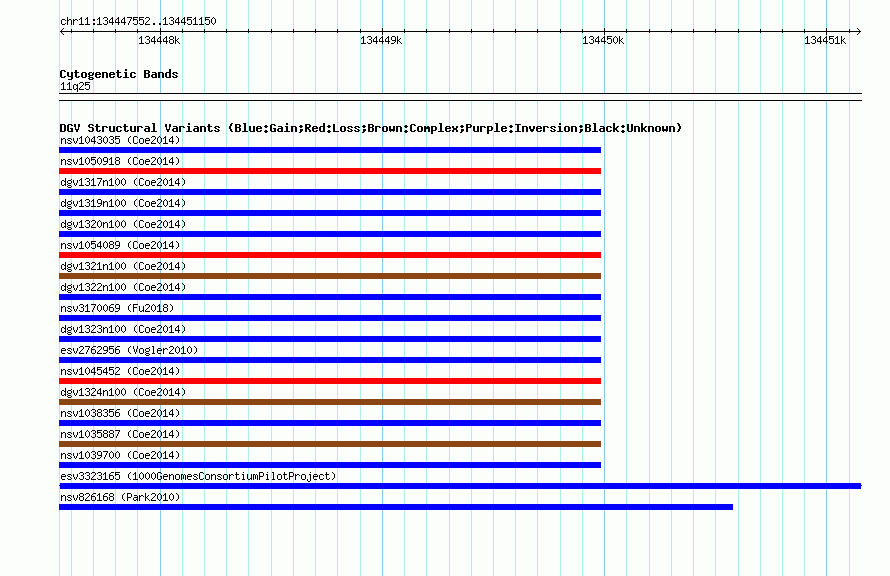Select the nsv826168 (Park2010) label
This screenshot has width=890, height=576.
120,497
